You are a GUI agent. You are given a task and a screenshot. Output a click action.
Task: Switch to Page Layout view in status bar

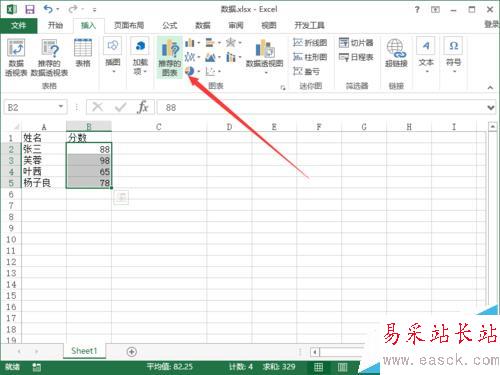pyautogui.click(x=342, y=367)
